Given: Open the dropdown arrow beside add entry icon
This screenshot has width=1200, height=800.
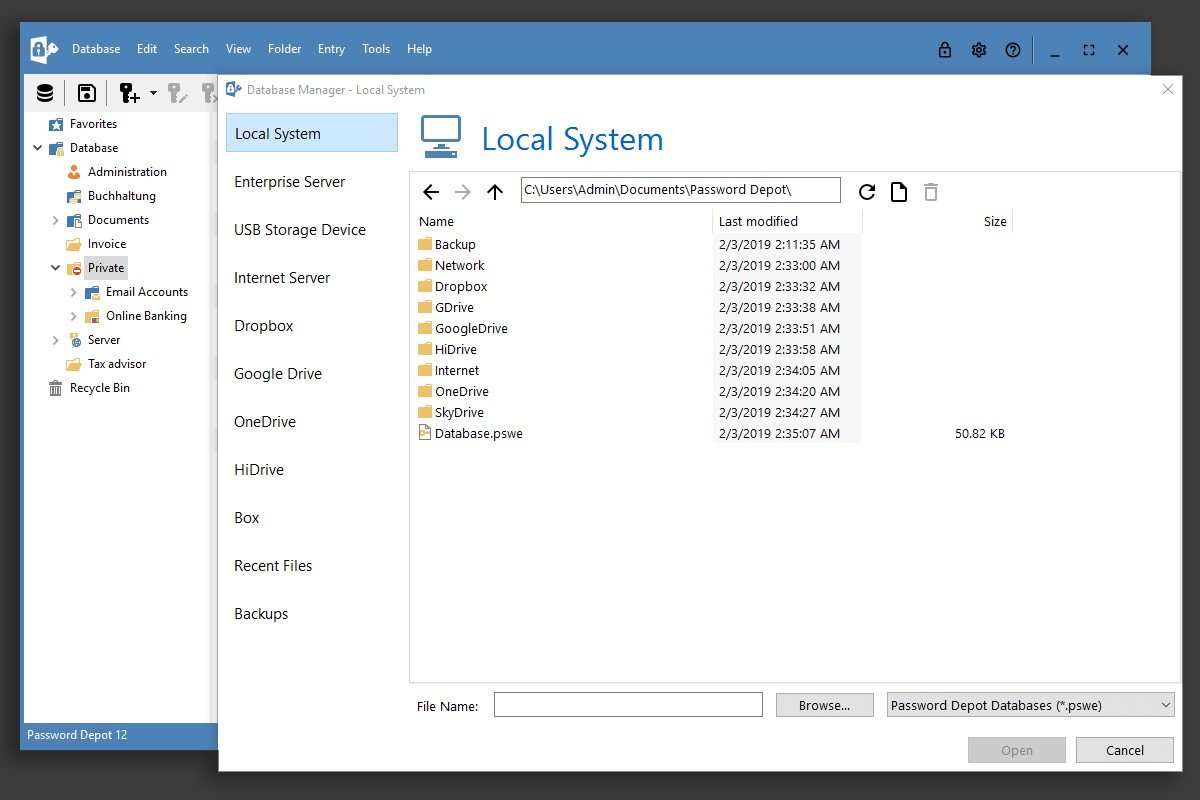Looking at the screenshot, I should [x=153, y=93].
